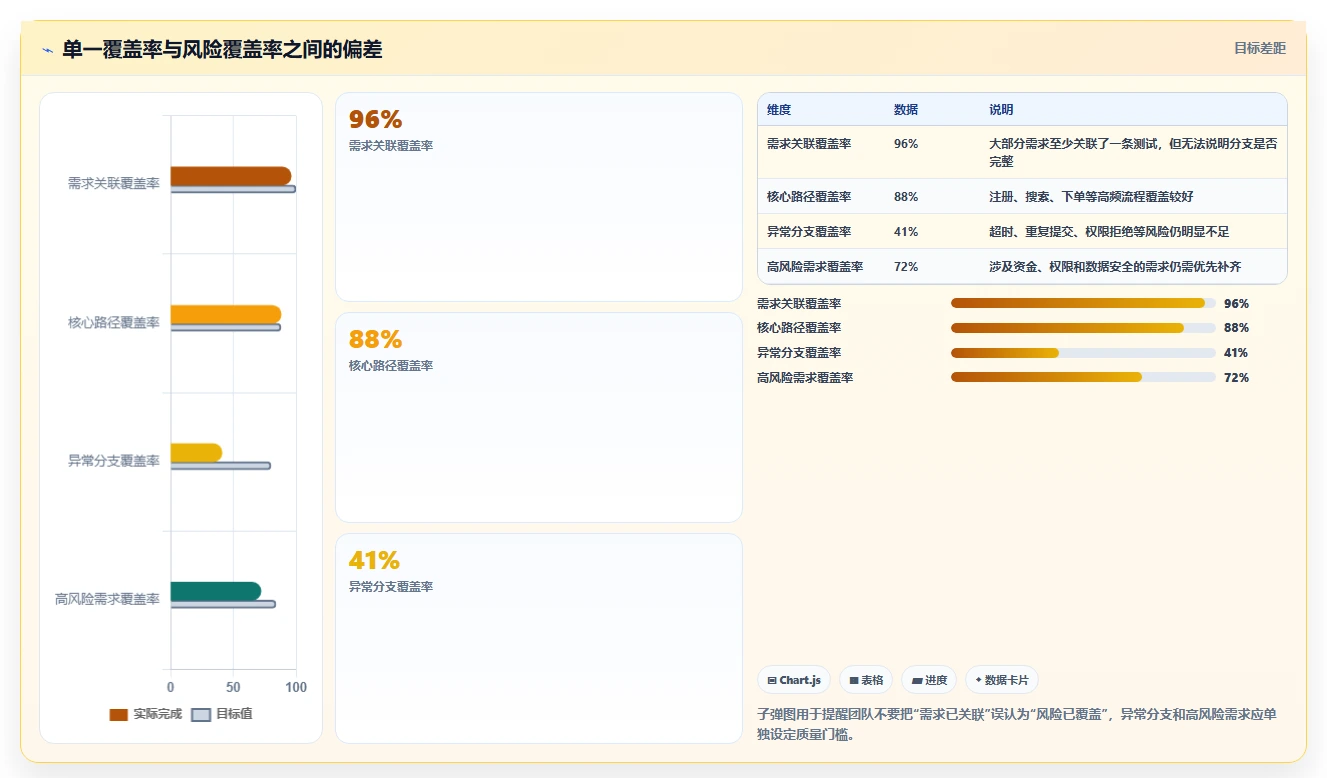Click the 核心路径覆盖率 progress bar at 88%
The width and height of the screenshot is (1327, 778).
point(1083,328)
